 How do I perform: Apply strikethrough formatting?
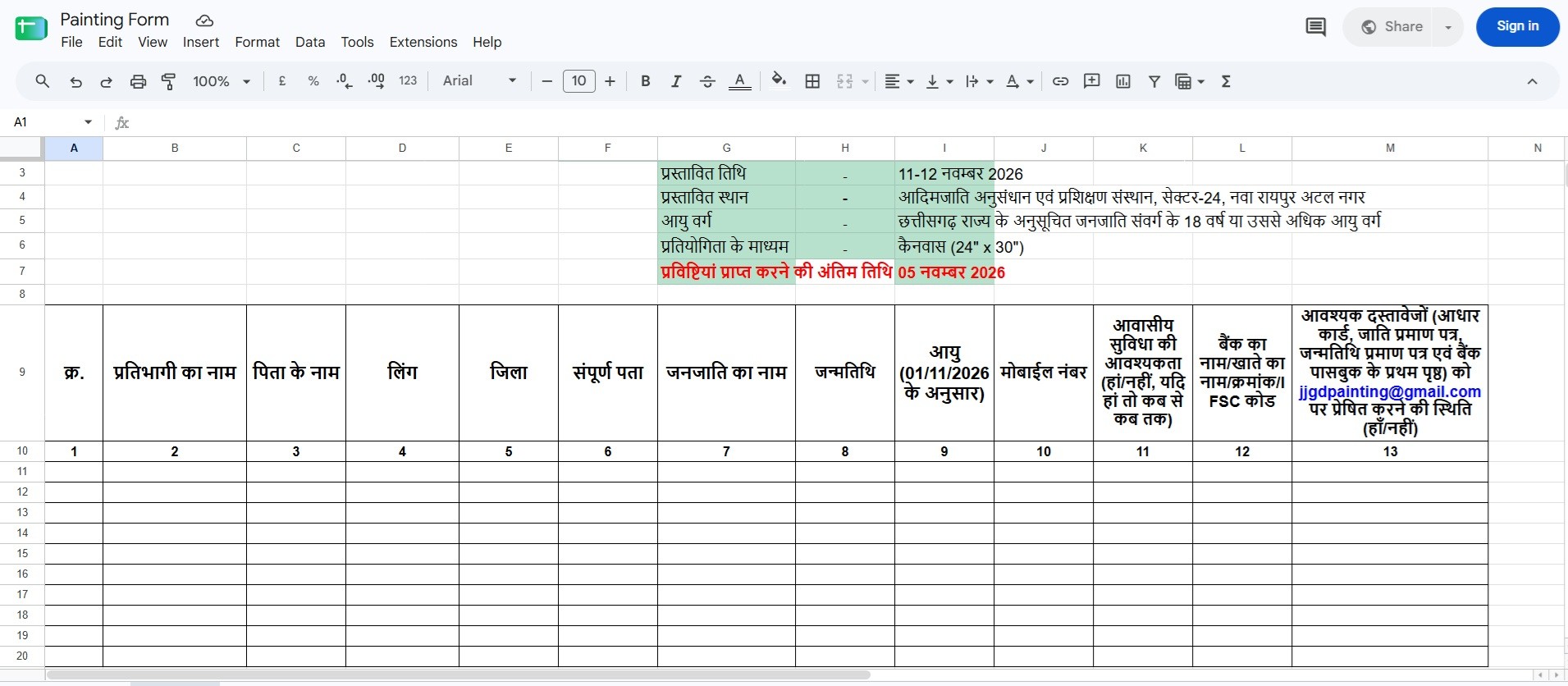click(707, 81)
